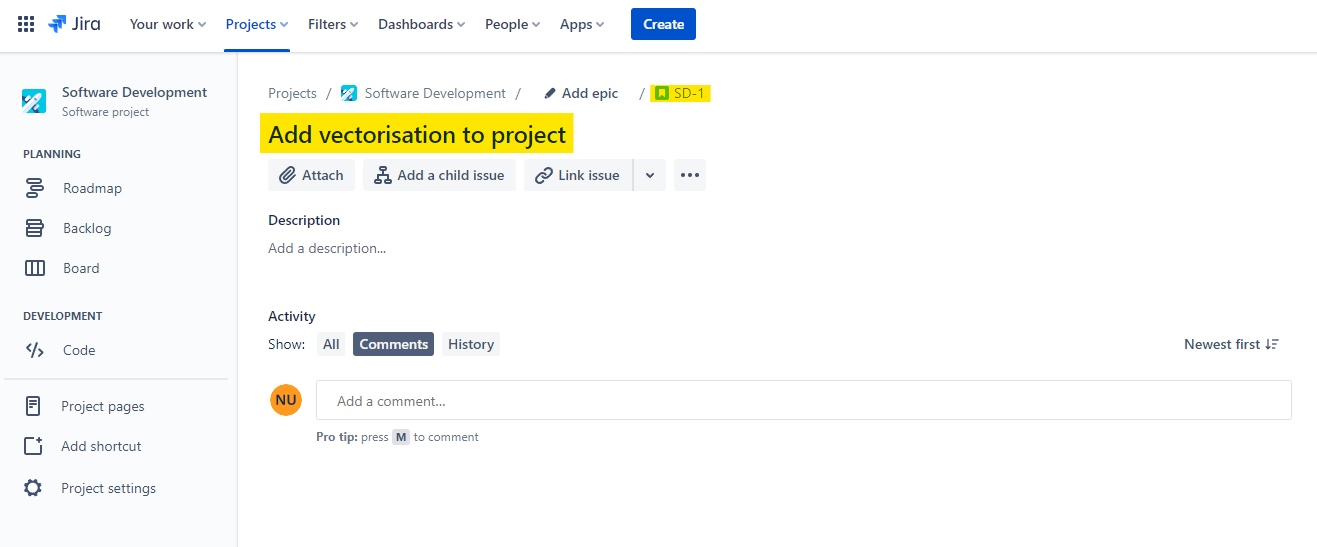Open the three-dots more actions menu
The height and width of the screenshot is (547, 1317).
tap(690, 175)
